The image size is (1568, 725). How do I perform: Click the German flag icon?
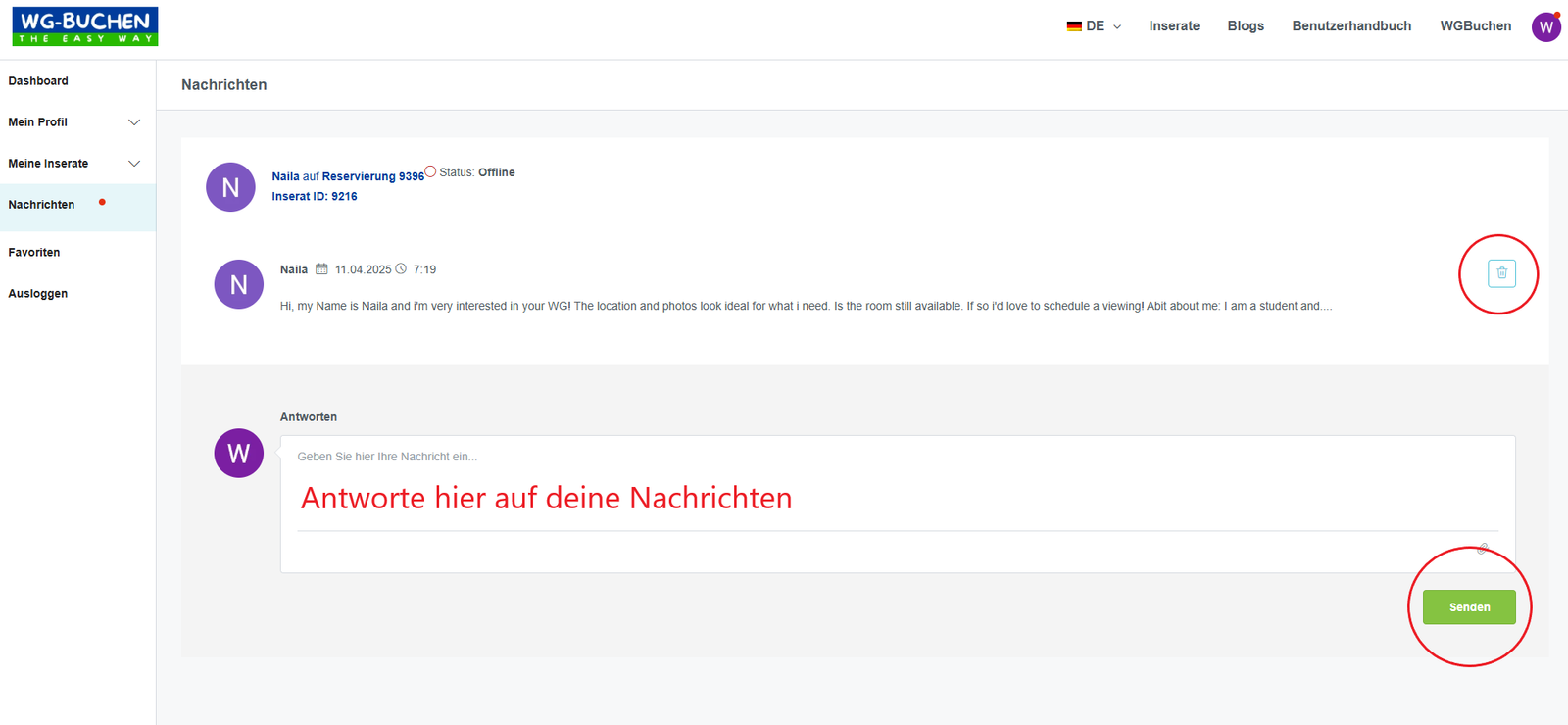point(1074,26)
